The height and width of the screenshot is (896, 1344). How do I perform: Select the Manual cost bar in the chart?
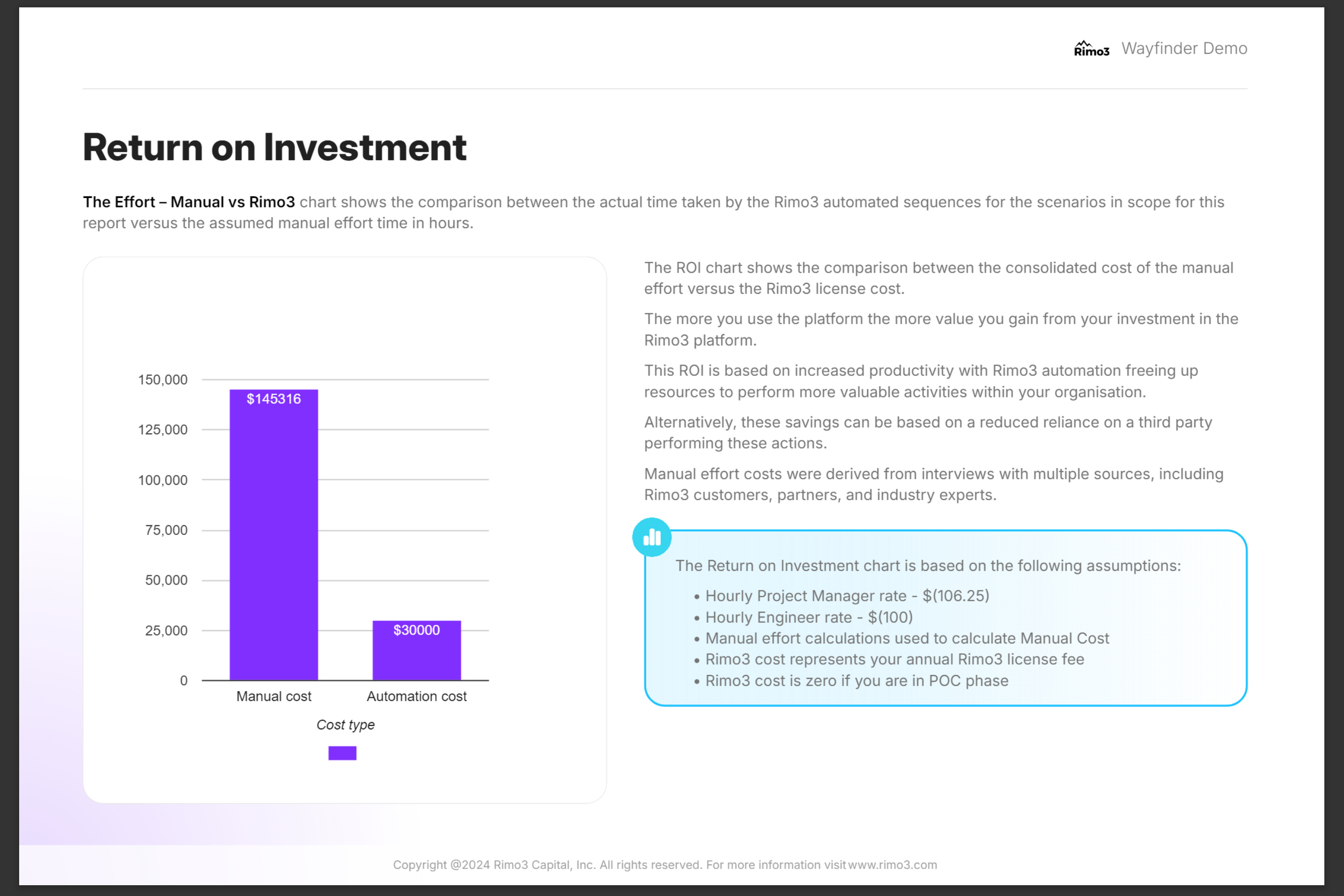[274, 543]
